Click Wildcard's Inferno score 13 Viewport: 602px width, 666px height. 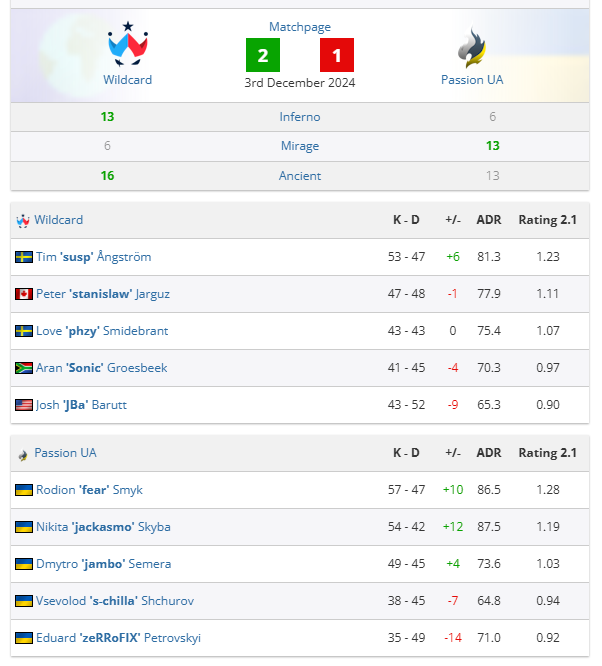tap(107, 117)
